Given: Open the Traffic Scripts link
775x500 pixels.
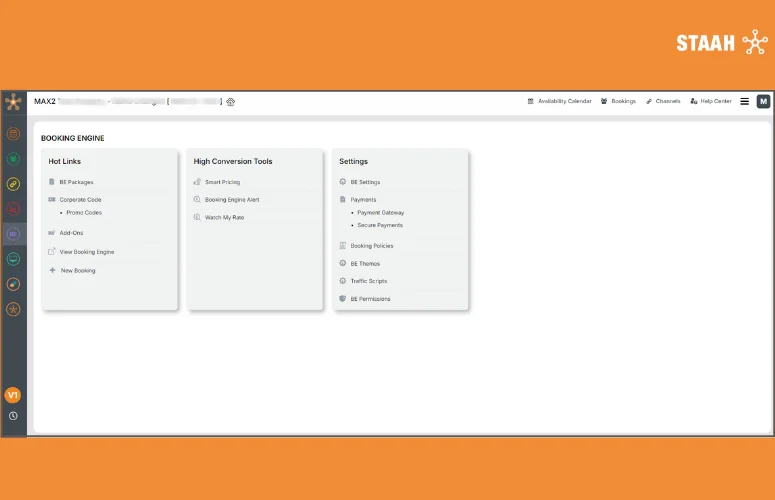Looking at the screenshot, I should click(369, 281).
